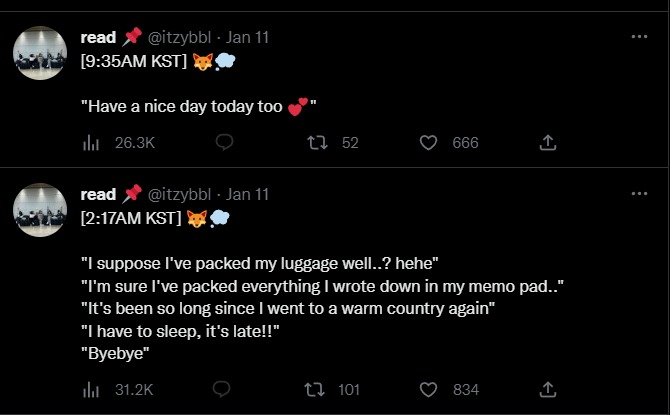
Task: Share the 9:35AM KST tweet
Action: pos(548,143)
